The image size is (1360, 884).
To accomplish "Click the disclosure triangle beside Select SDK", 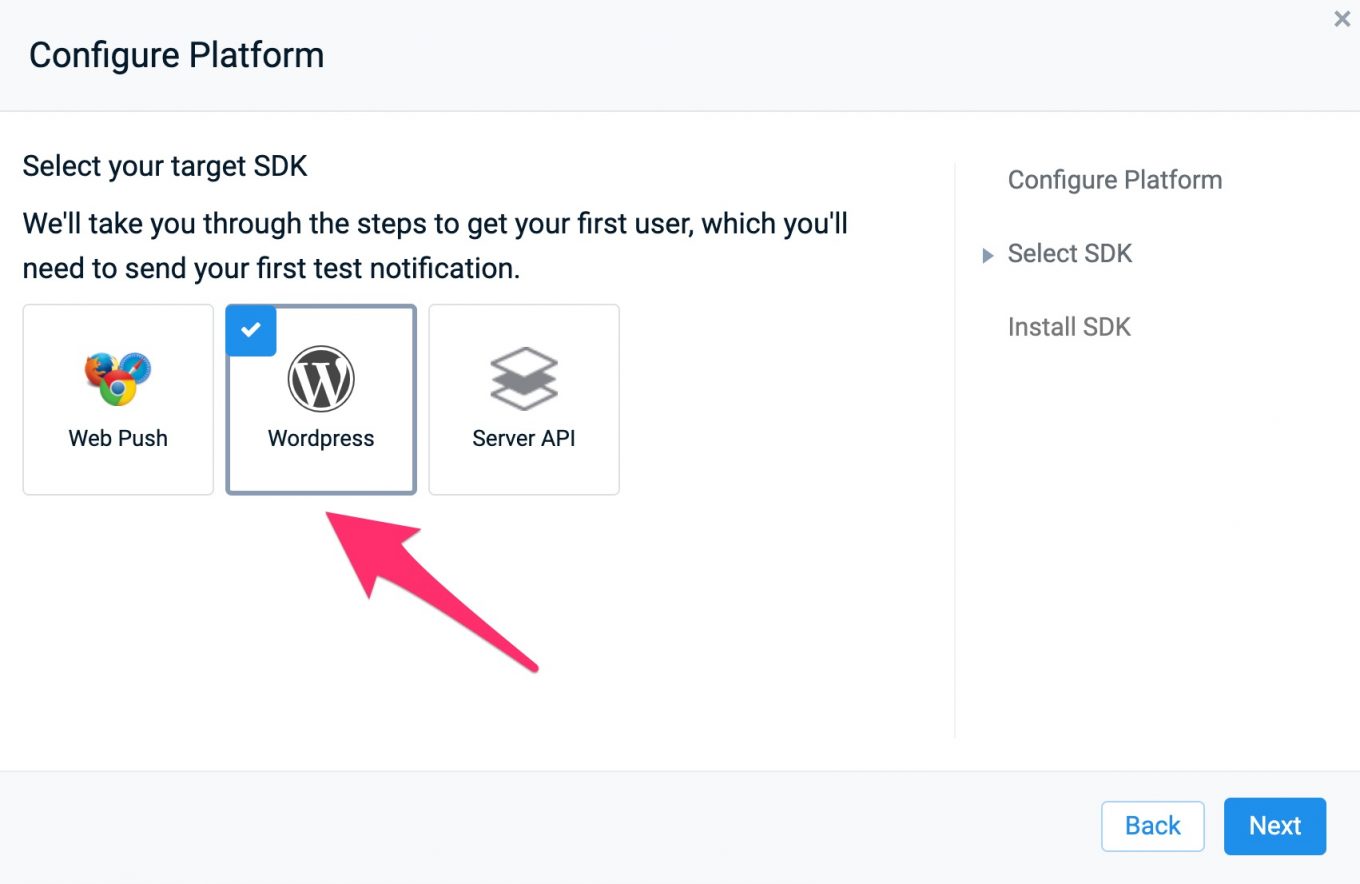I will tap(988, 255).
